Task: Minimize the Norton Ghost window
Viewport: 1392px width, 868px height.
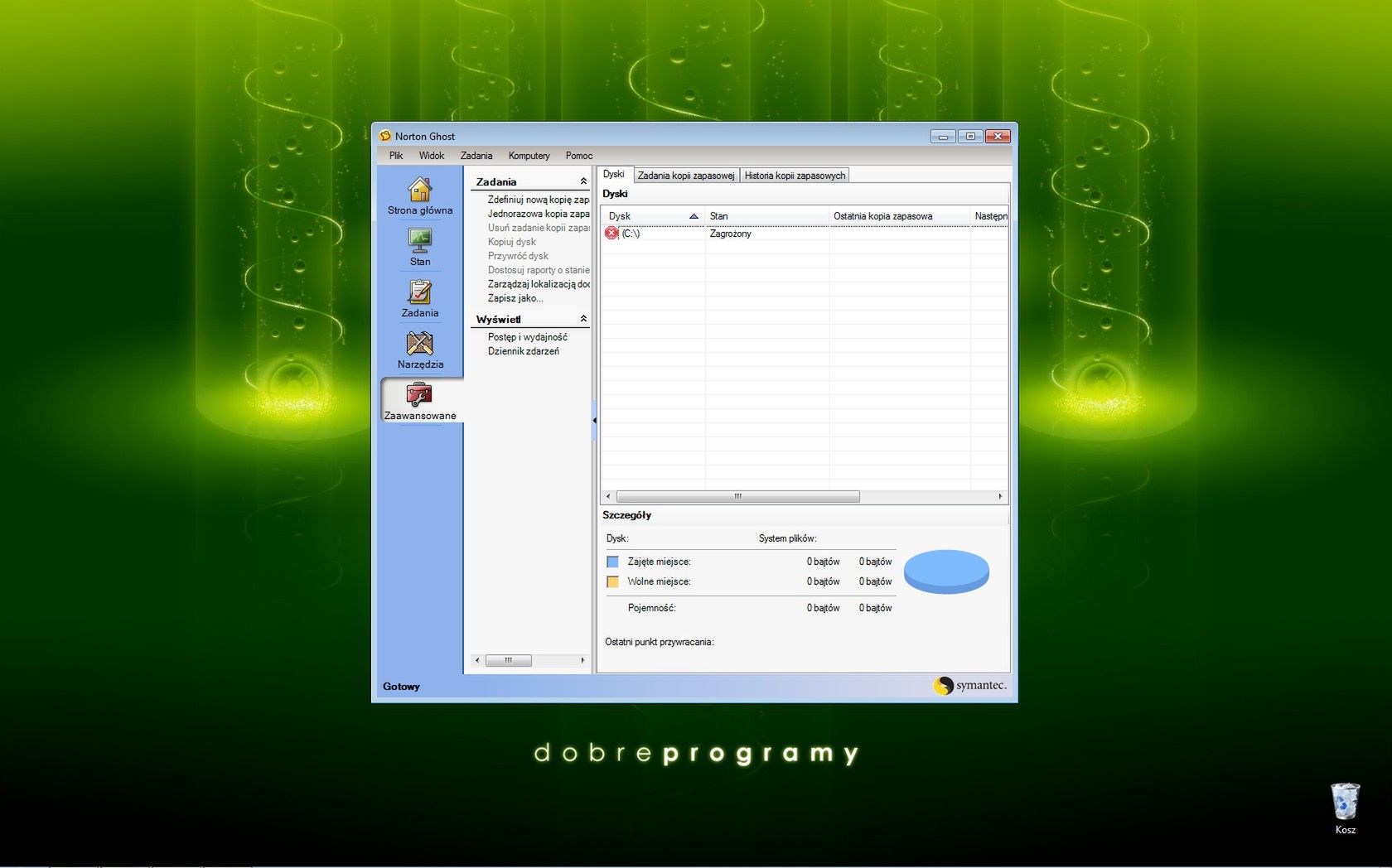Action: click(943, 137)
